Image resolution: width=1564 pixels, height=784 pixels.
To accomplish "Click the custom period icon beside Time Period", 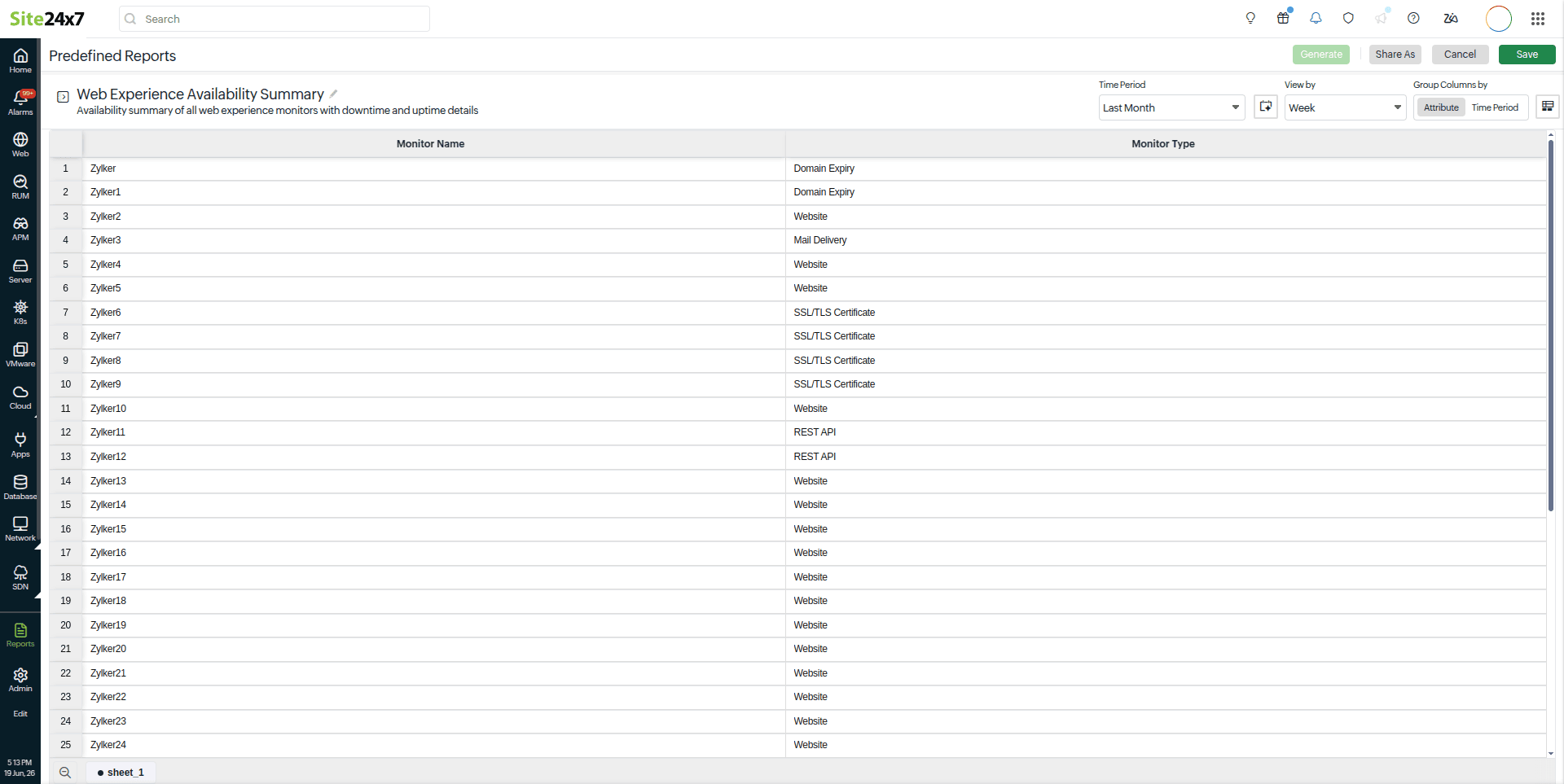I will pyautogui.click(x=1266, y=107).
